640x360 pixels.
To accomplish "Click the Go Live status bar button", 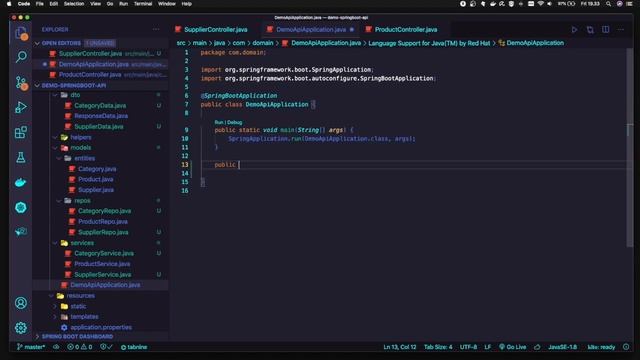I will pyautogui.click(x=513, y=347).
